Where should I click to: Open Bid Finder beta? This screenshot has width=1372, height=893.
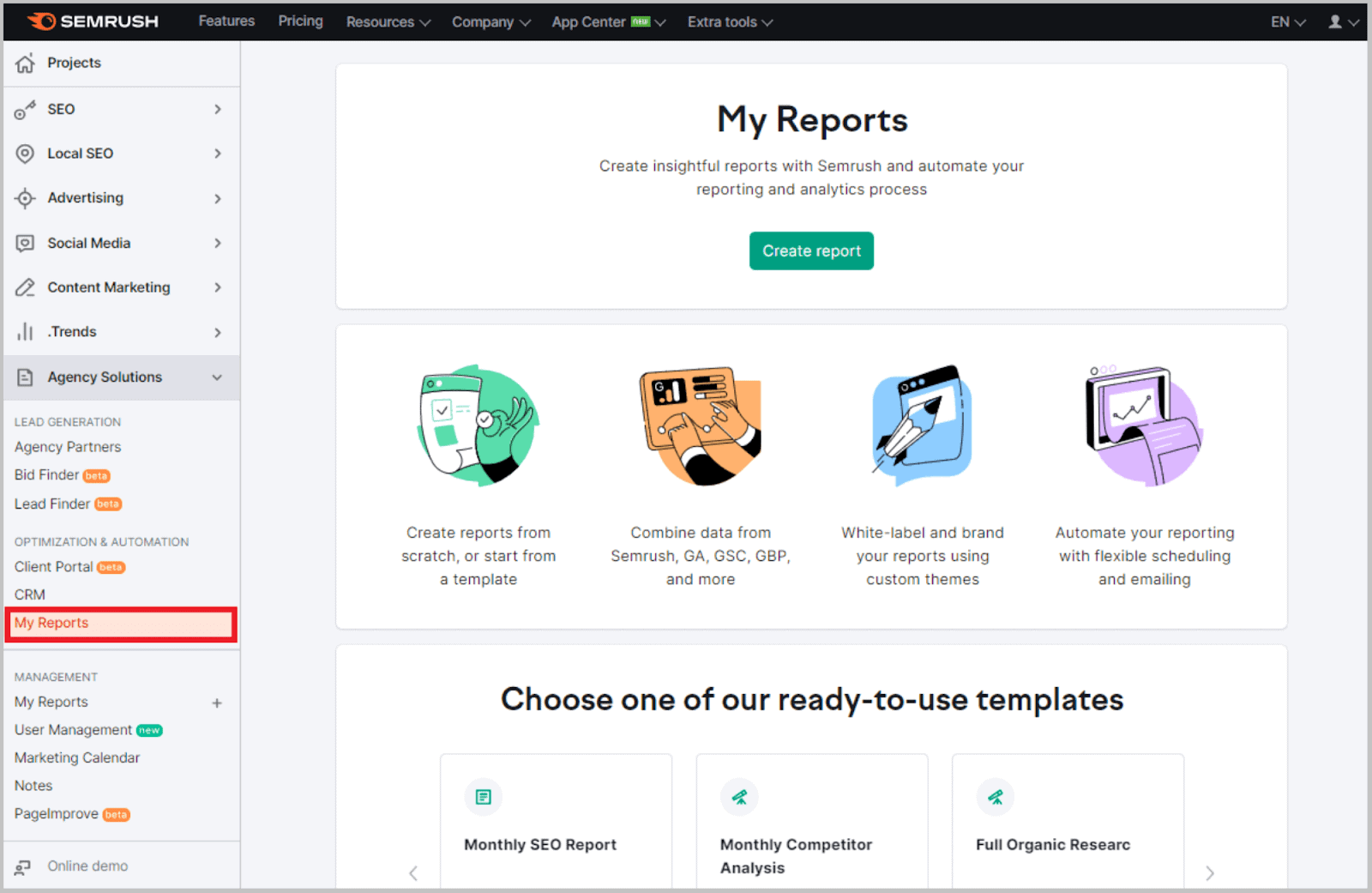coord(62,475)
